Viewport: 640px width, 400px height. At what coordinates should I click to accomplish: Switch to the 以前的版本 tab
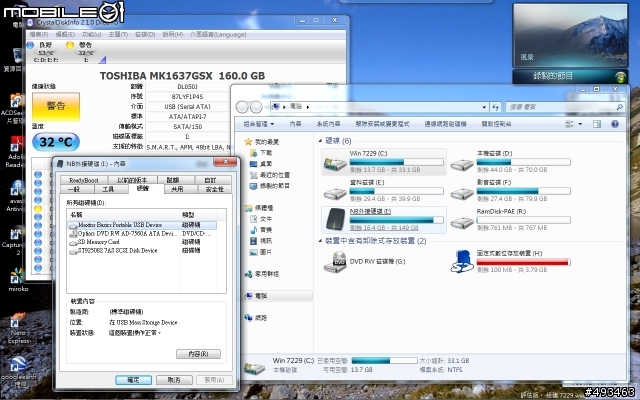tap(132, 180)
